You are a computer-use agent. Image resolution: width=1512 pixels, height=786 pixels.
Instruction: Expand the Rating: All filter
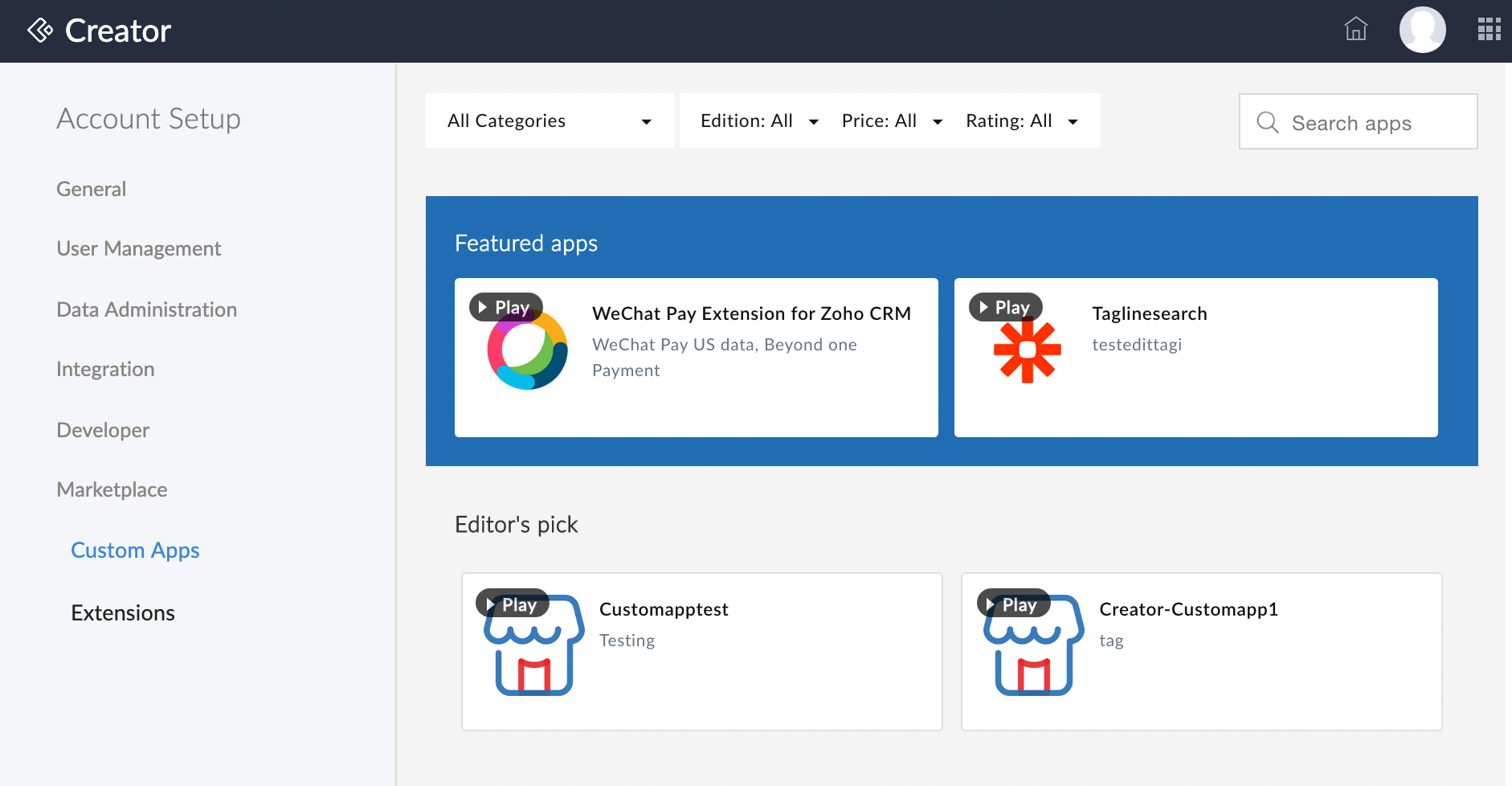(x=1022, y=121)
